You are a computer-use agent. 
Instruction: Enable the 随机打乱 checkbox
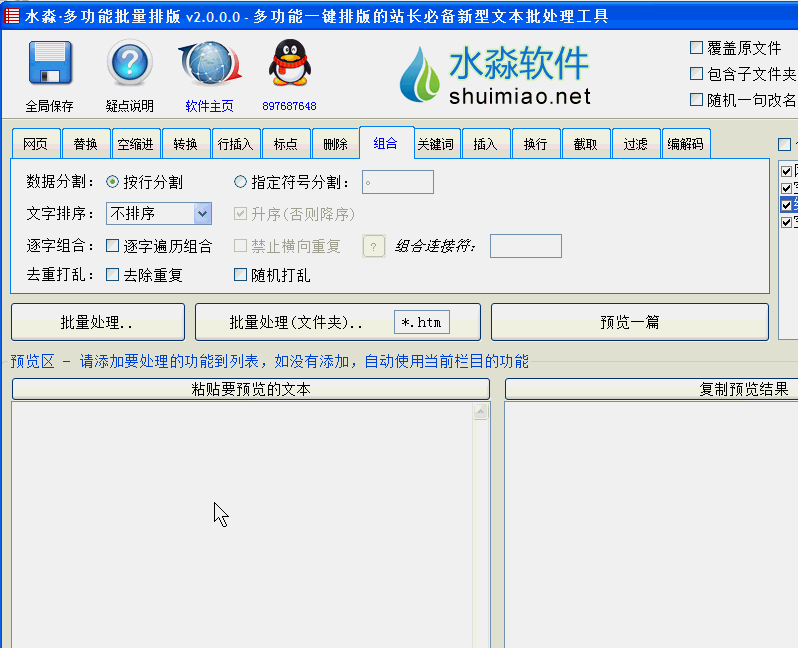pos(240,275)
